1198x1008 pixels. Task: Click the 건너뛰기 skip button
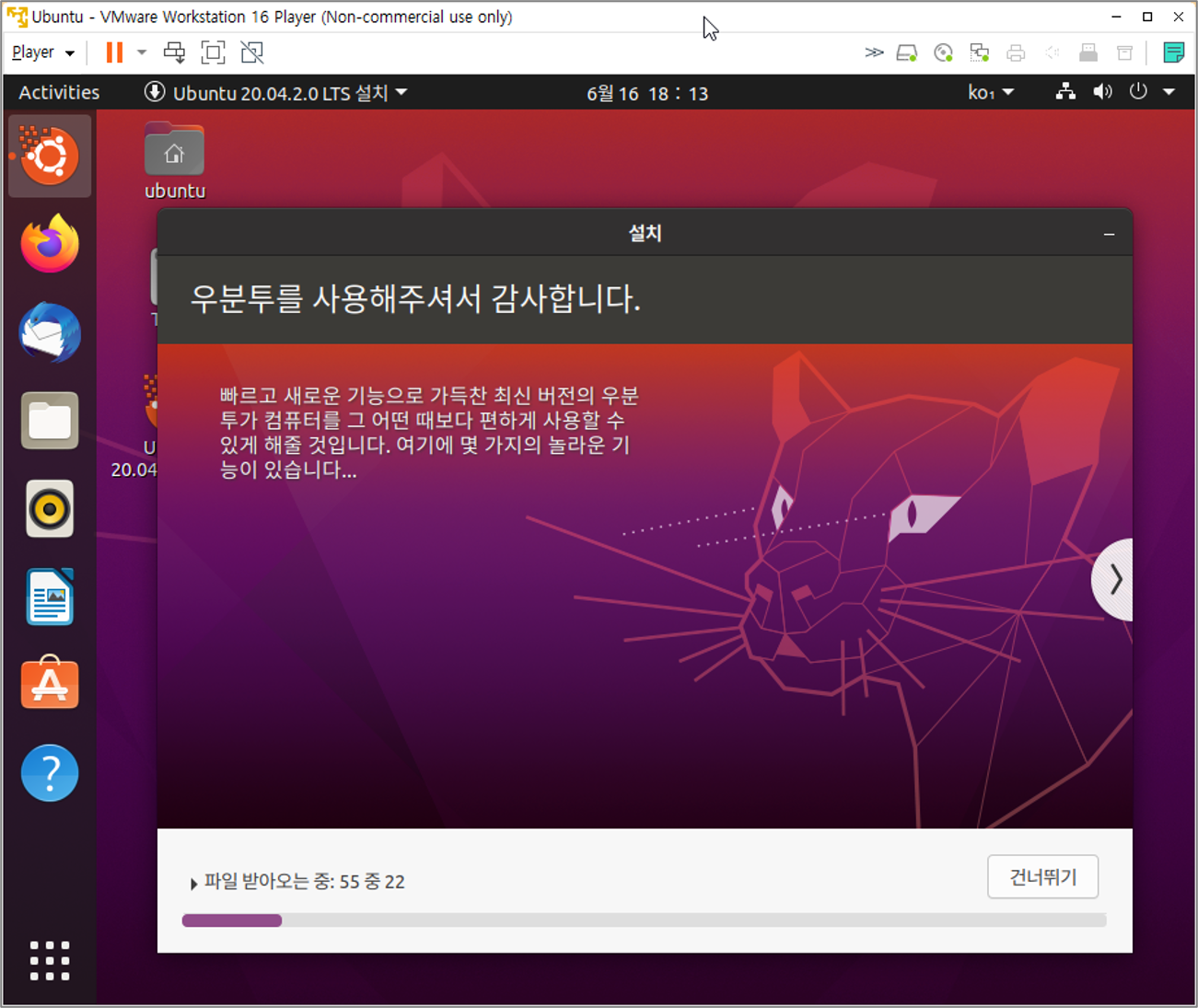point(1043,876)
